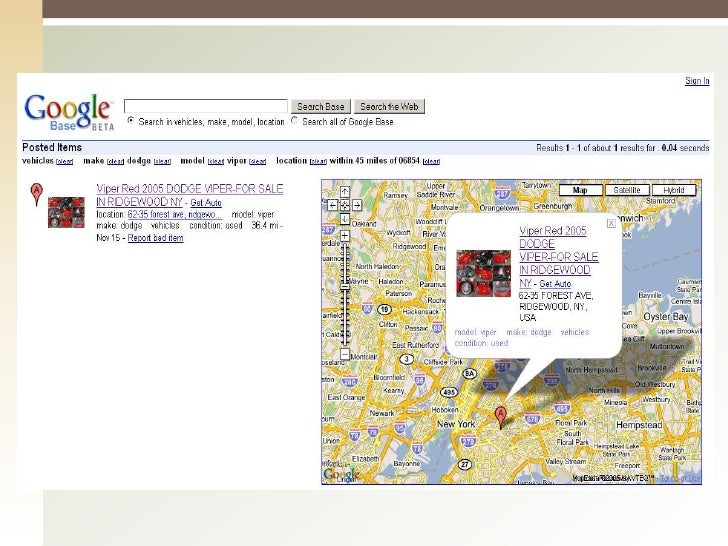Clear the dodge value filter
The height and width of the screenshot is (546, 728).
click(x=162, y=162)
